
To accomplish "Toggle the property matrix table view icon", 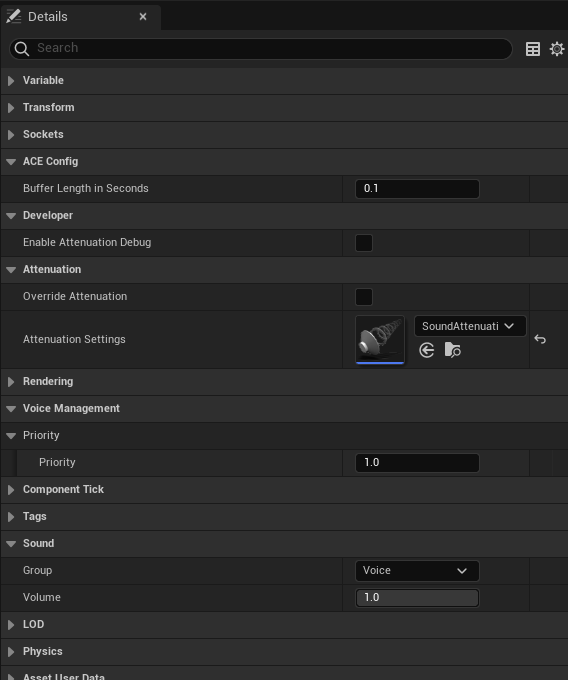I will coord(533,49).
